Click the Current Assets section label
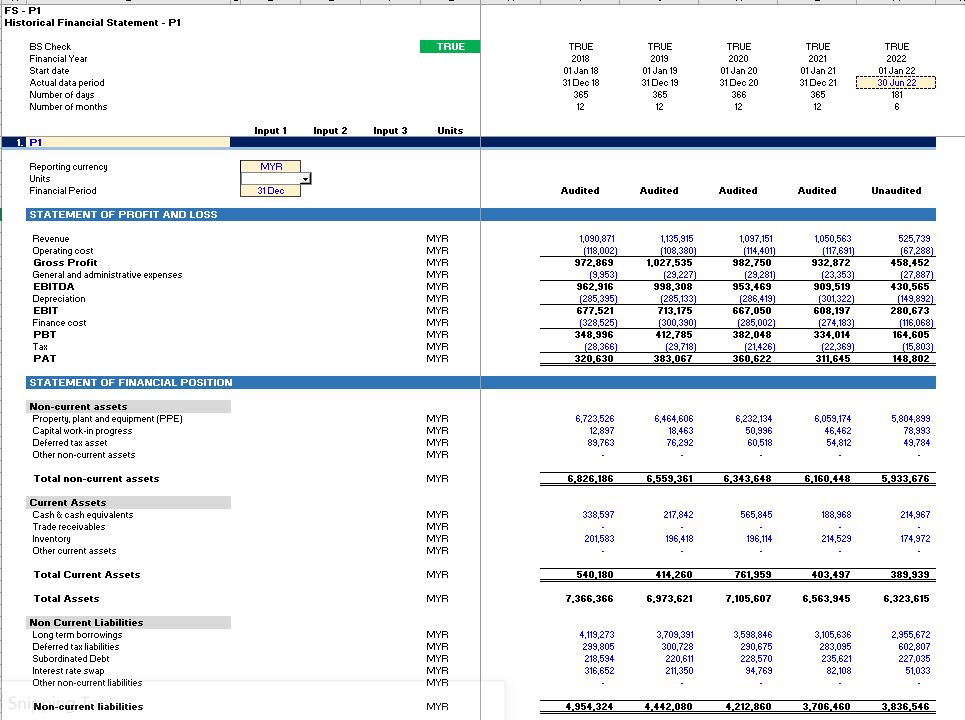The image size is (965, 720). [68, 503]
